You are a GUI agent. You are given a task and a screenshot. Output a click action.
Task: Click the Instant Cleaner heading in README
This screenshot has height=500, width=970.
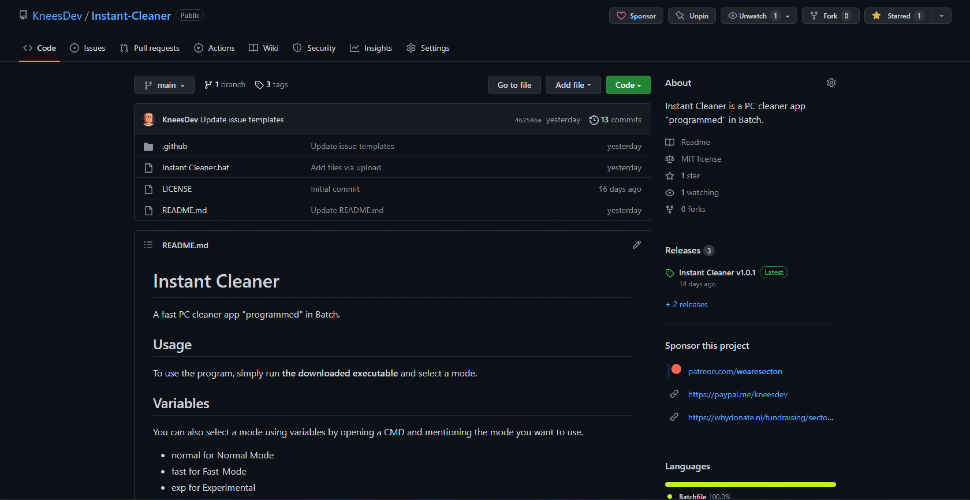coord(216,282)
